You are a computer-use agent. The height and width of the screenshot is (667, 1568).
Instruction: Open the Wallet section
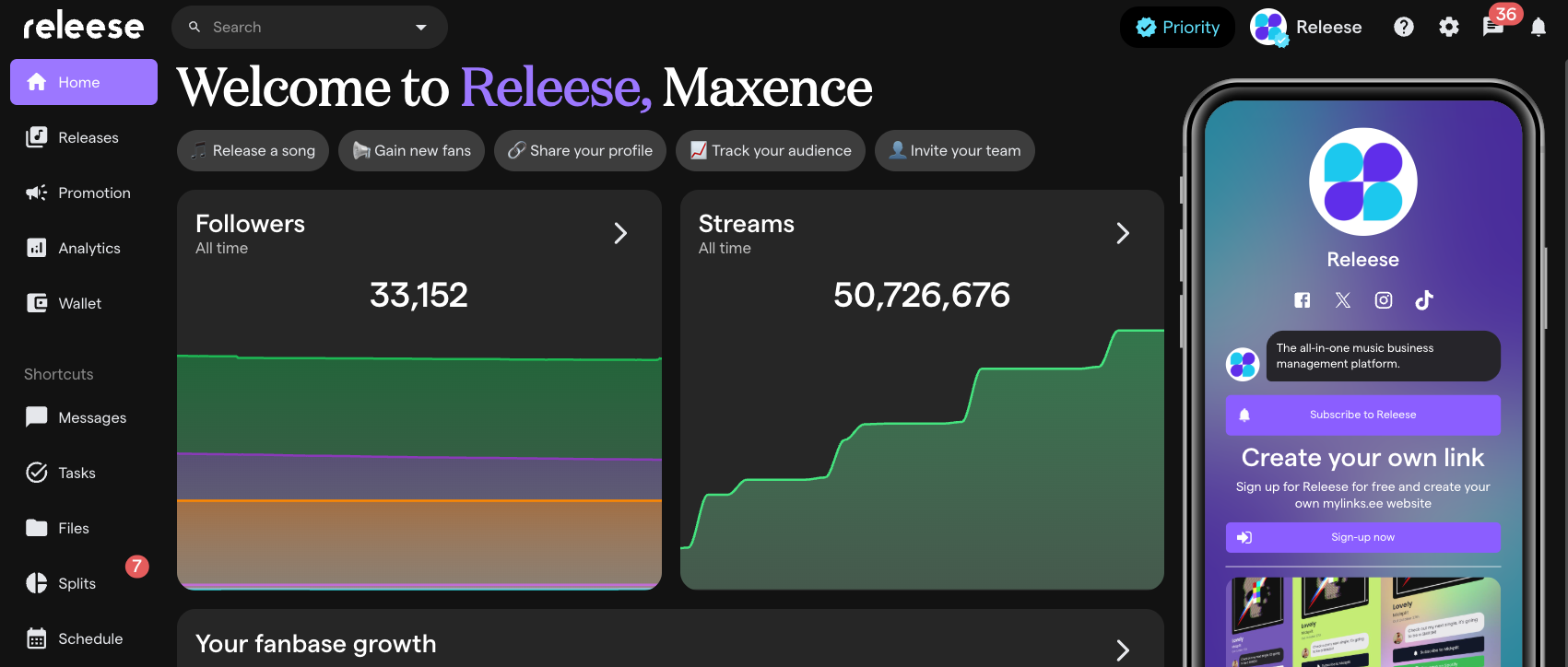pyautogui.click(x=84, y=303)
